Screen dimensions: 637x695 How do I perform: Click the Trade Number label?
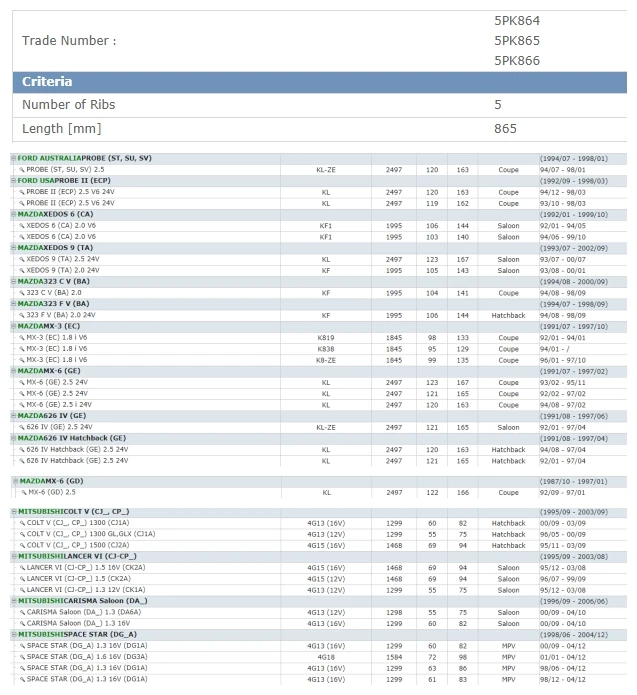(69, 41)
